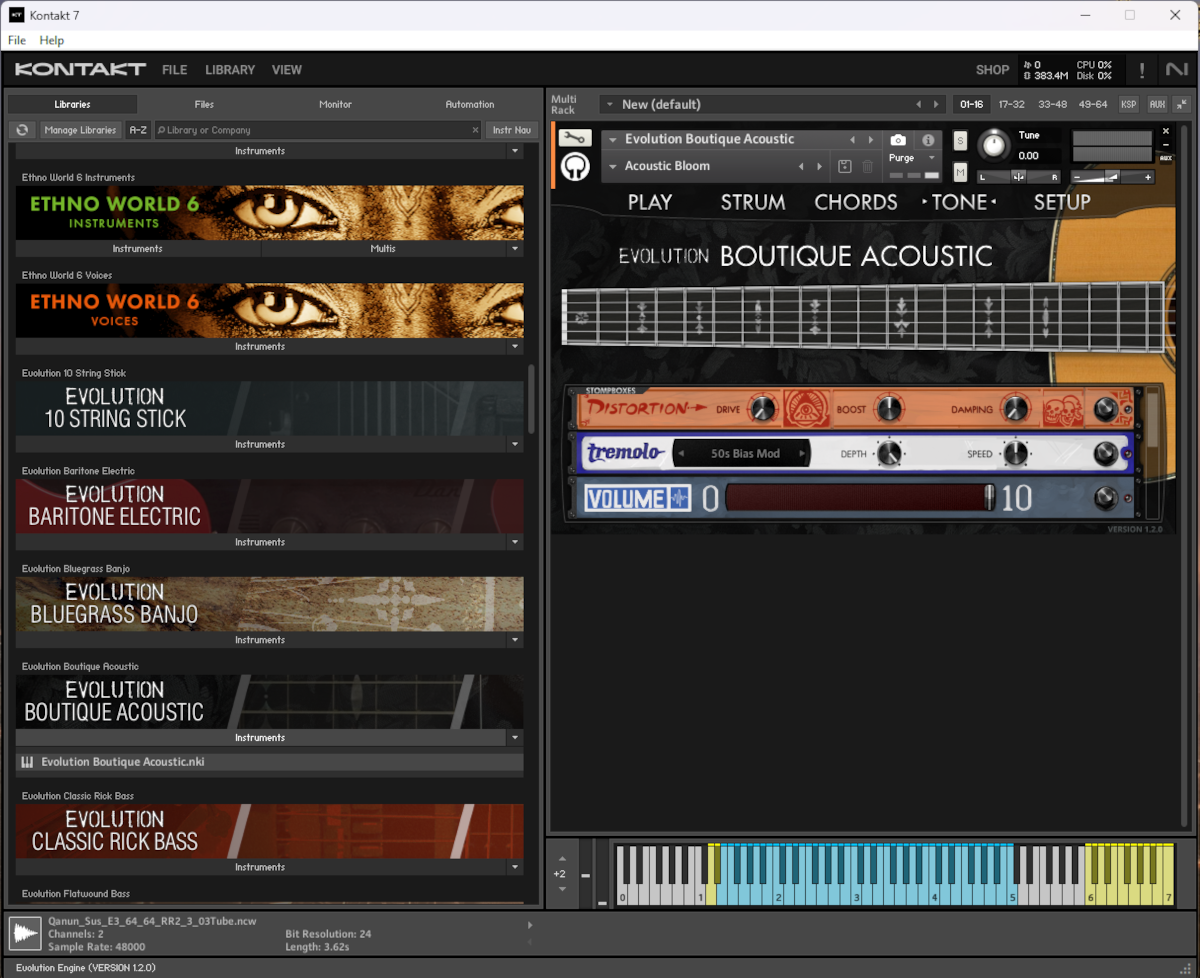The height and width of the screenshot is (978, 1200).
Task: Click the Manage Libraries button
Action: pos(81,130)
